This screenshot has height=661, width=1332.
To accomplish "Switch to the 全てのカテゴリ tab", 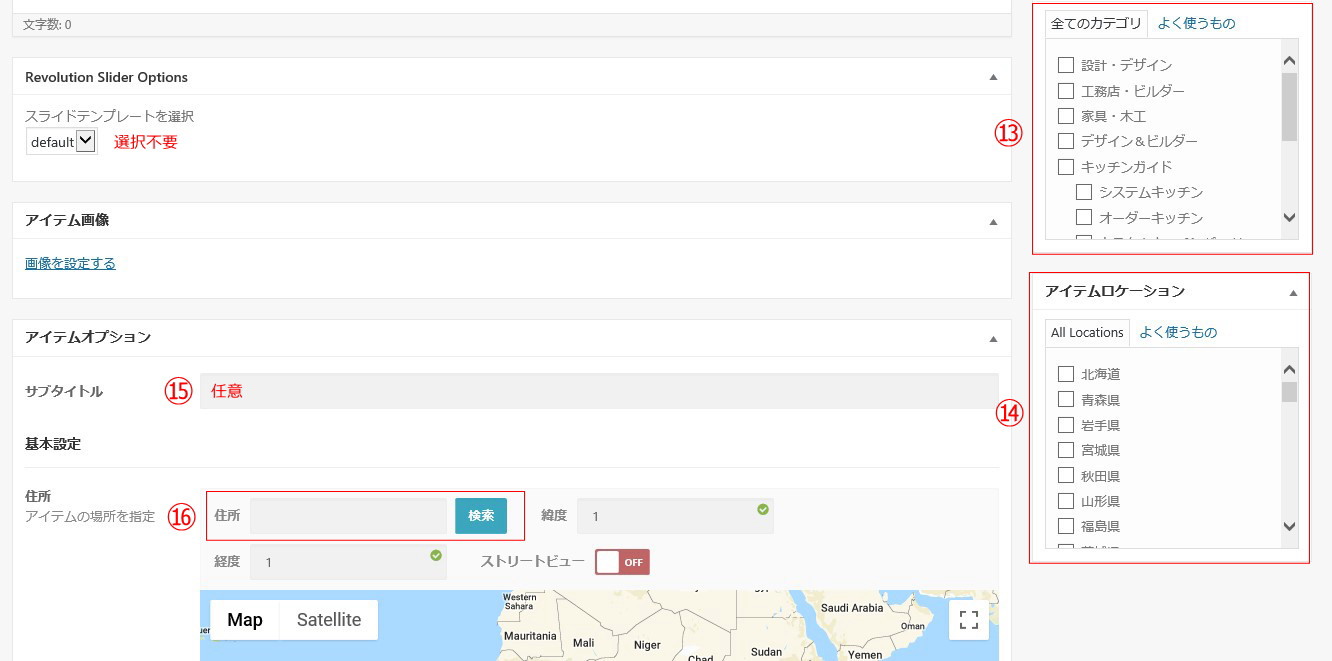I will [1095, 24].
